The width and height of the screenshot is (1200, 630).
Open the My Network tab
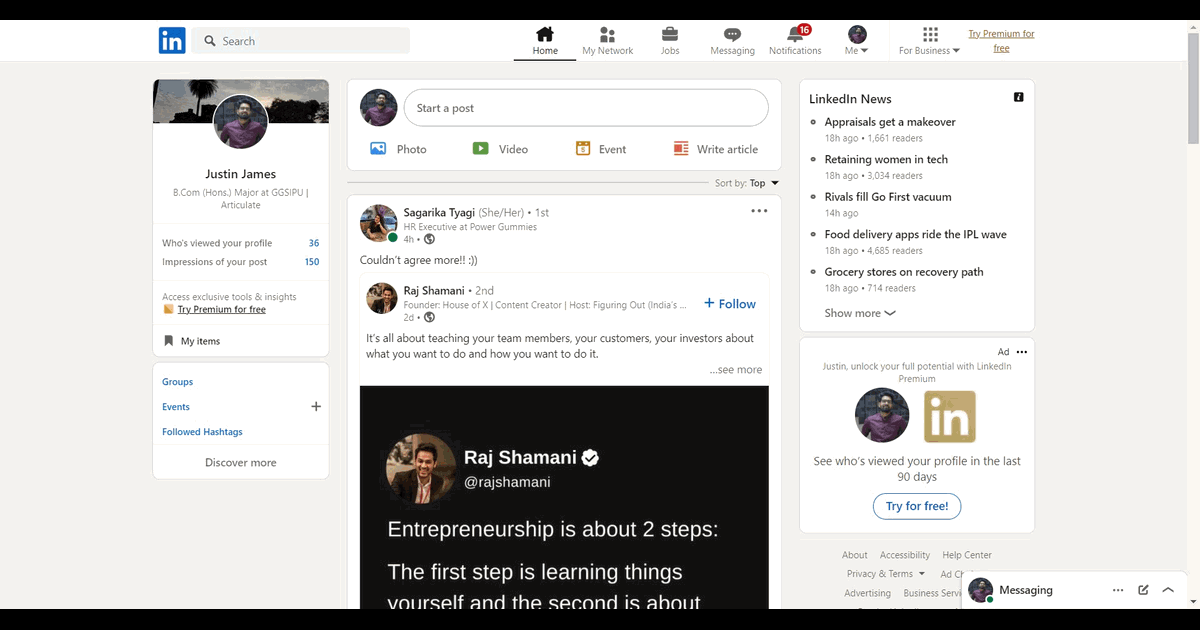(x=608, y=41)
